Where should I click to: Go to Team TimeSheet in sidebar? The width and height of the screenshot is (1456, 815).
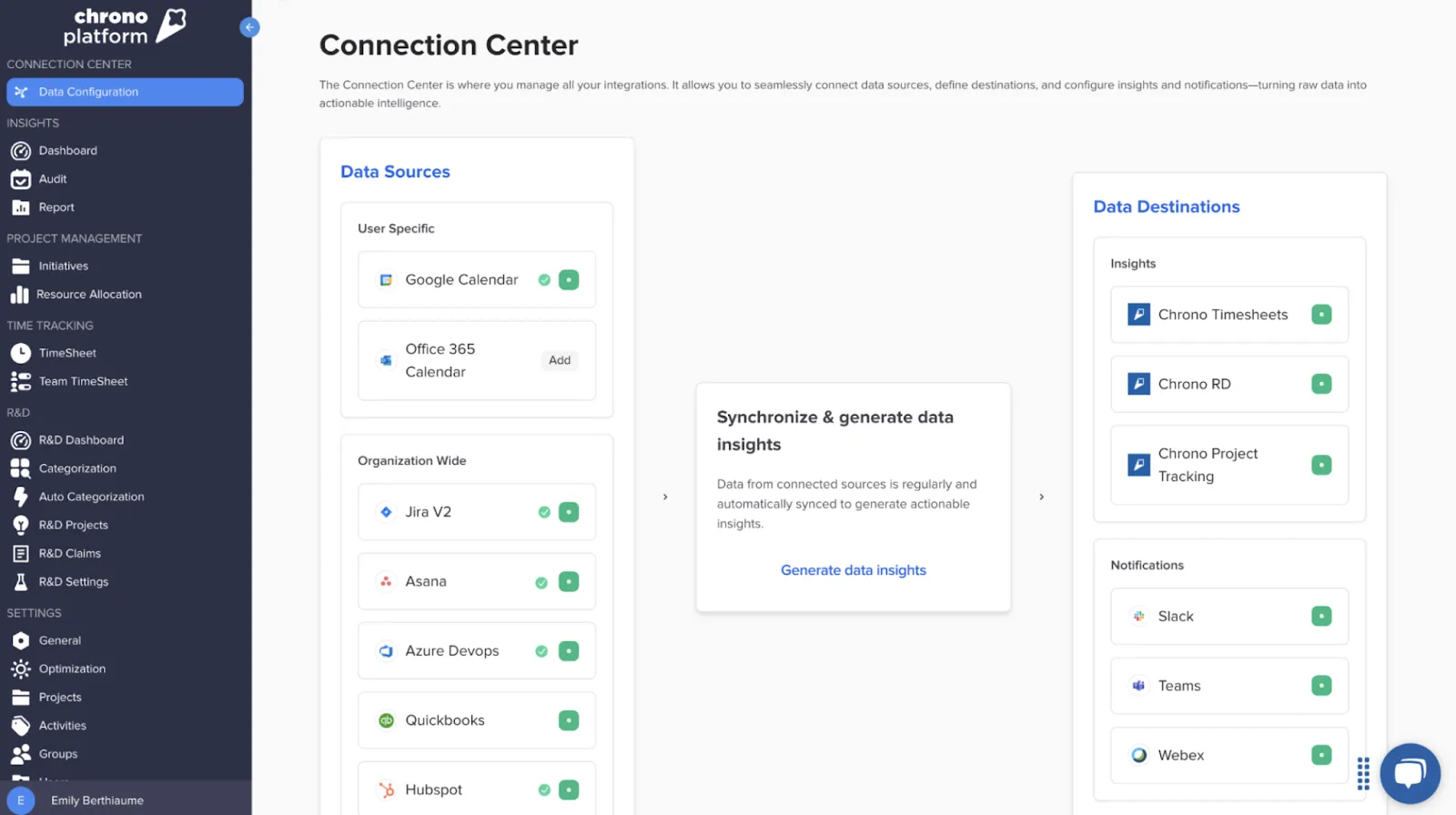pos(83,381)
